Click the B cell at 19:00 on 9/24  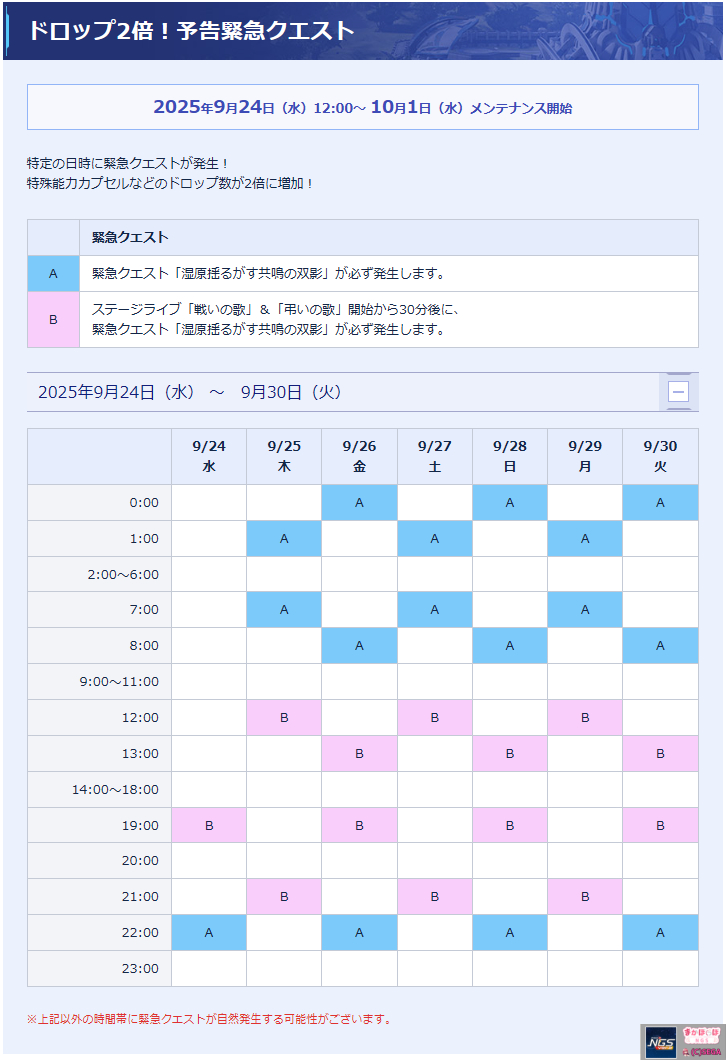tap(209, 825)
